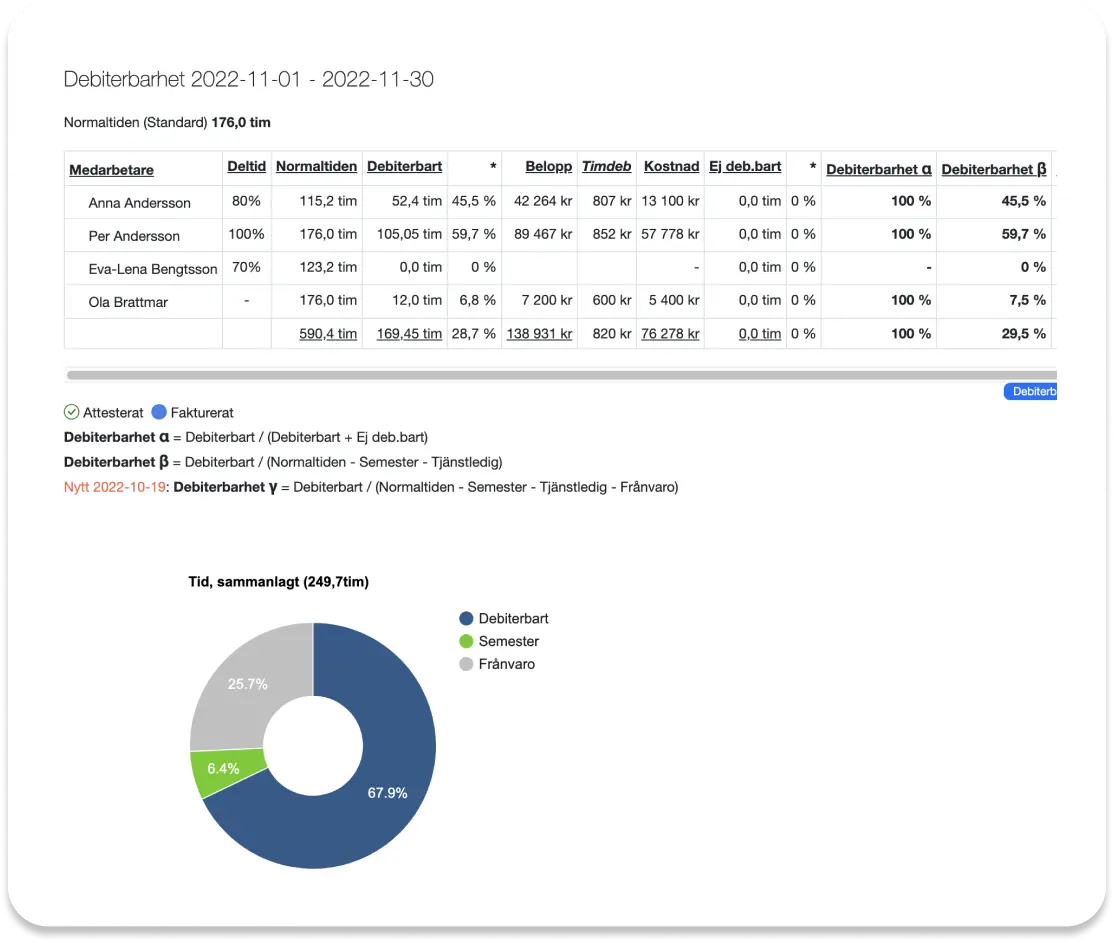Sort by the Deltid column header
Screen dimensions: 1114x943
click(246, 167)
